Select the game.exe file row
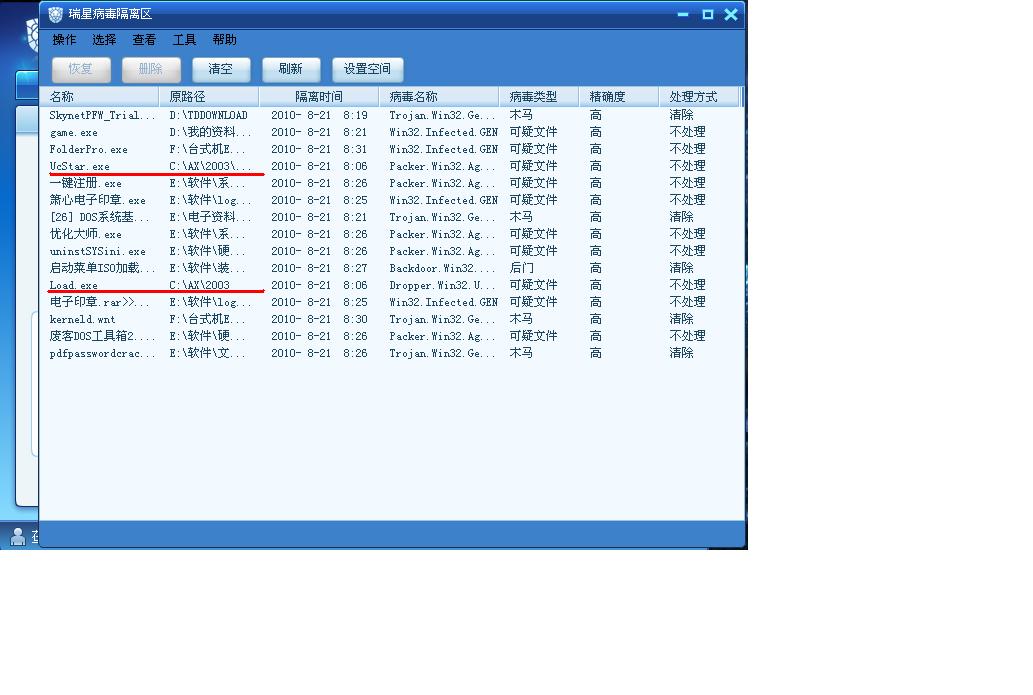The image size is (1033, 695). tap(391, 132)
